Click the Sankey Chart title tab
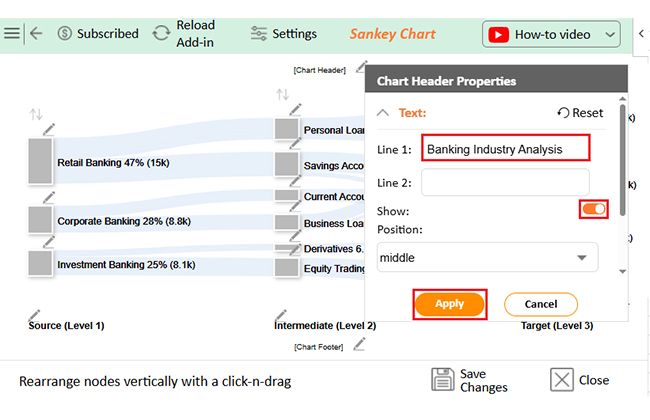 [392, 33]
